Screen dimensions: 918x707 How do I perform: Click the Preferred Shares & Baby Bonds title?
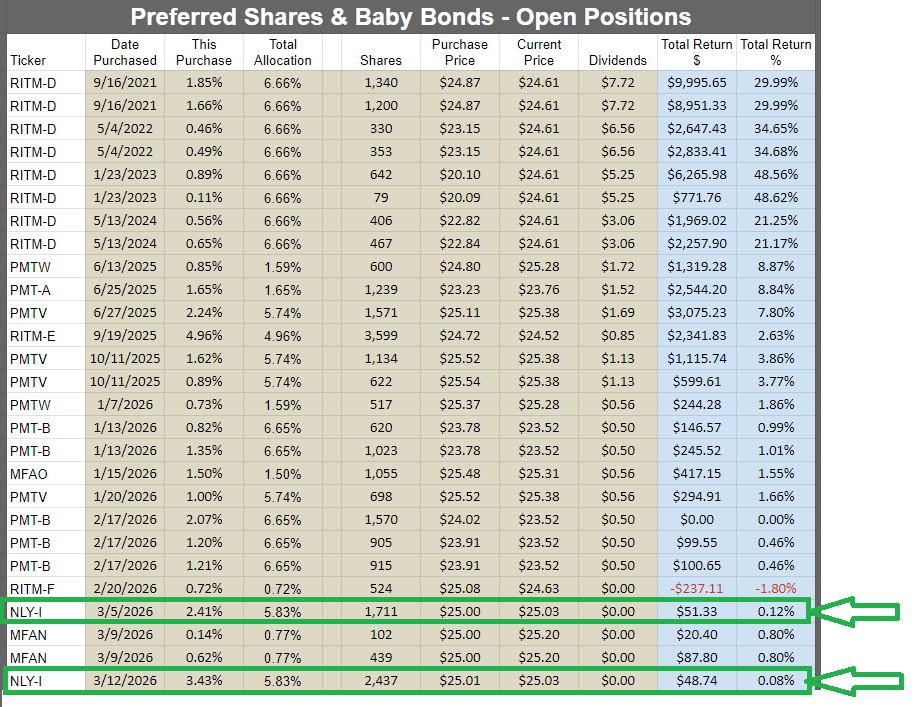click(412, 17)
